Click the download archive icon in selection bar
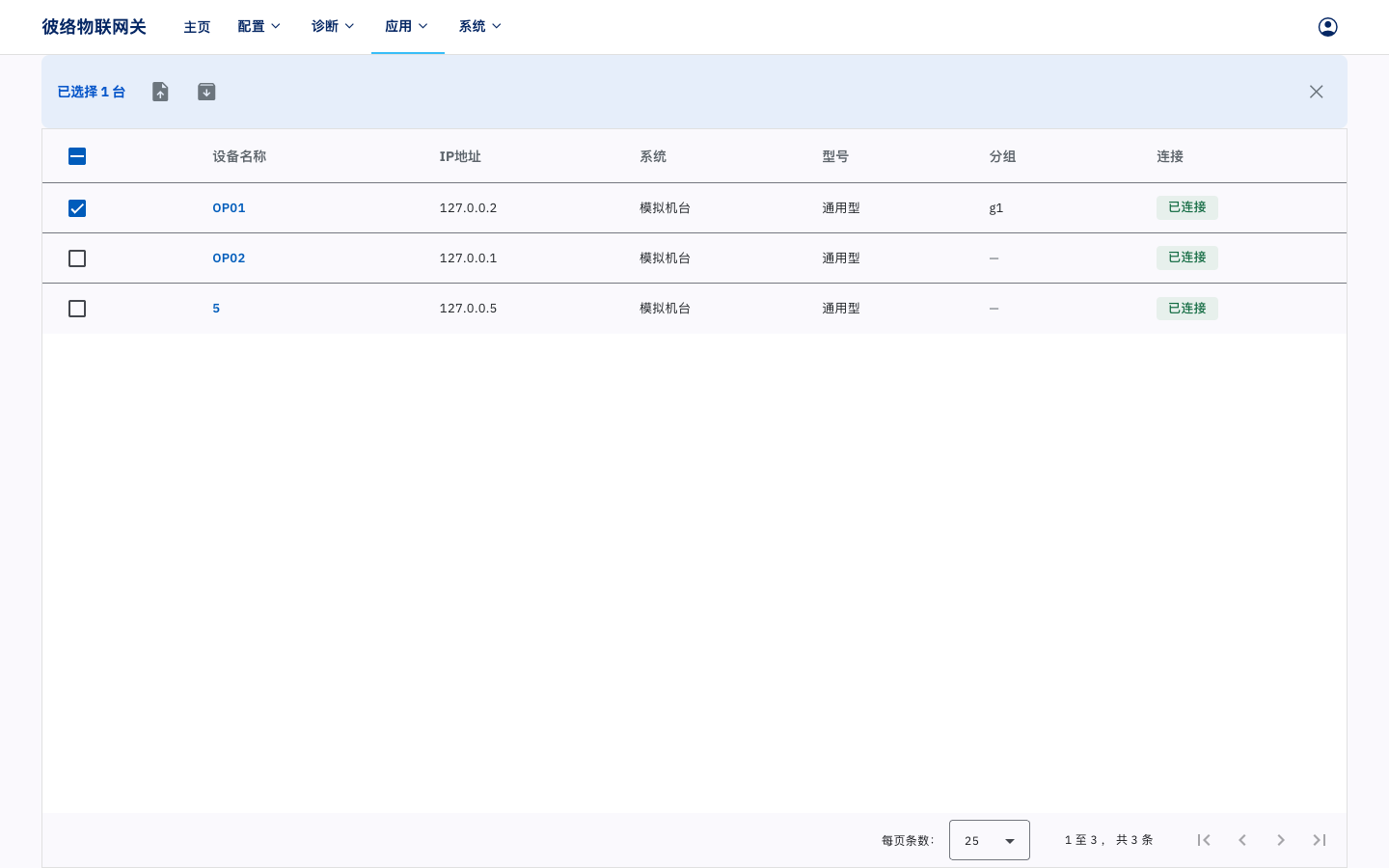 pyautogui.click(x=206, y=92)
